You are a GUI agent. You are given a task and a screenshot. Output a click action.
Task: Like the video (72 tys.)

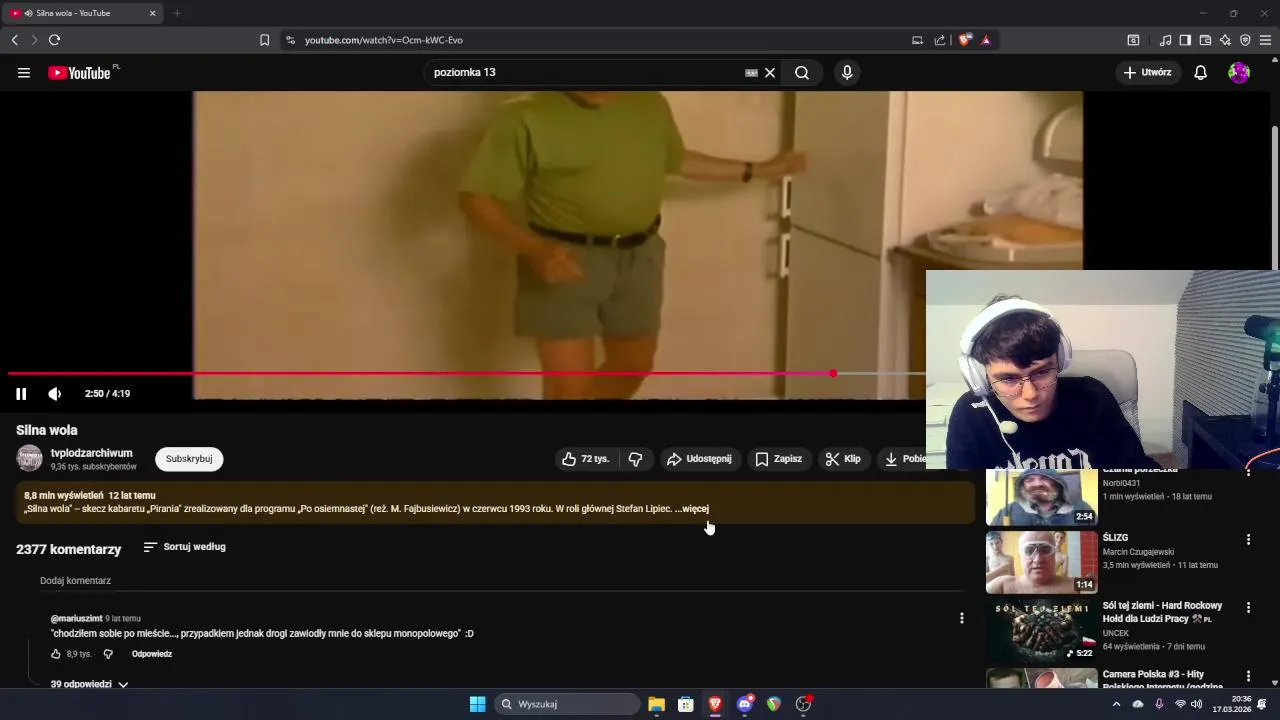586,459
